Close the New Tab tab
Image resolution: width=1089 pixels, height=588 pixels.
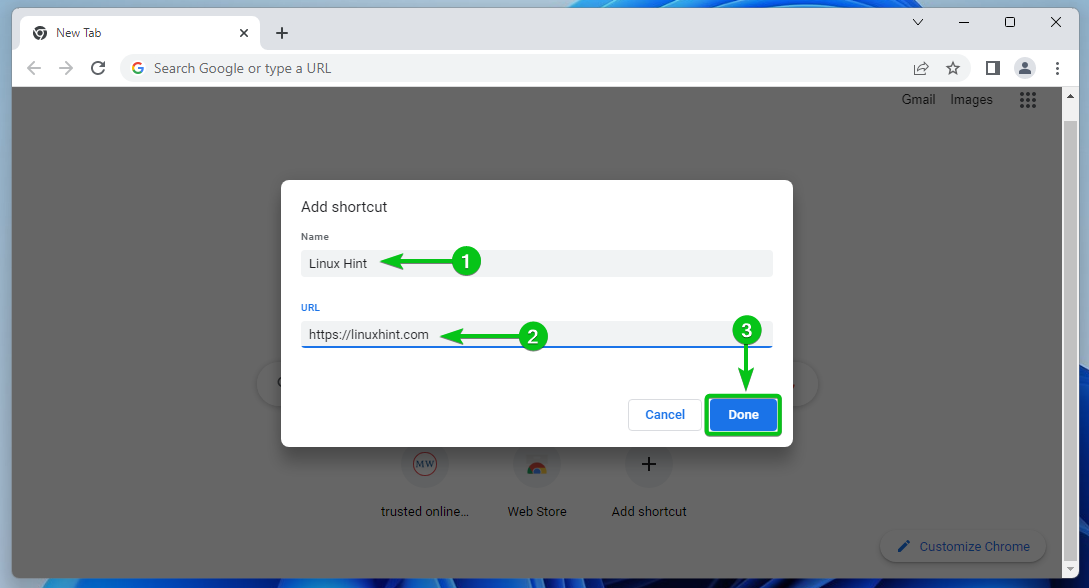(x=244, y=33)
